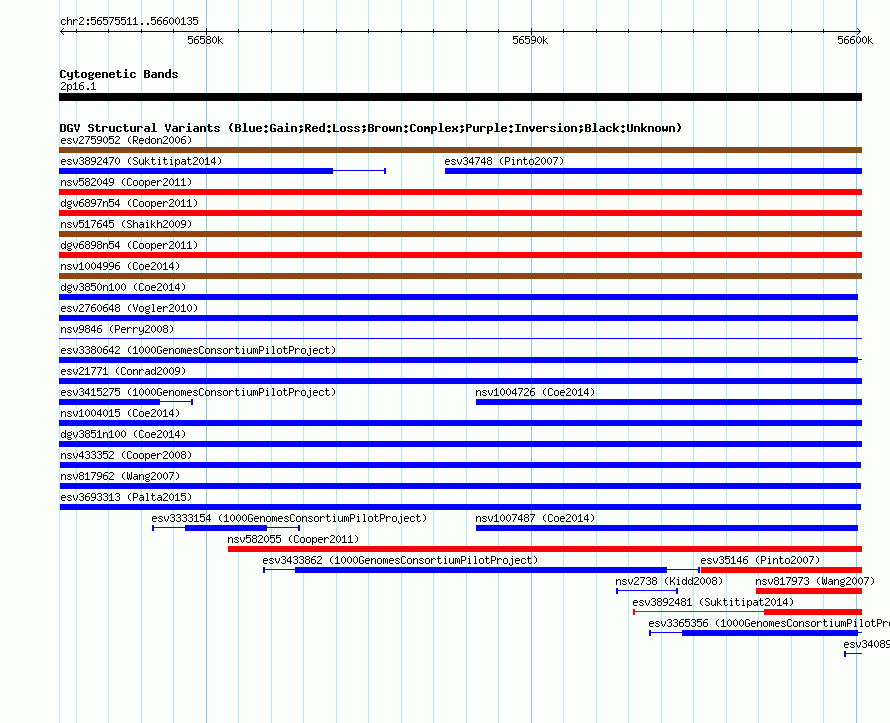Click esv3892481 (Suktitipat2014) label
The width and height of the screenshot is (890, 723).
click(x=713, y=602)
